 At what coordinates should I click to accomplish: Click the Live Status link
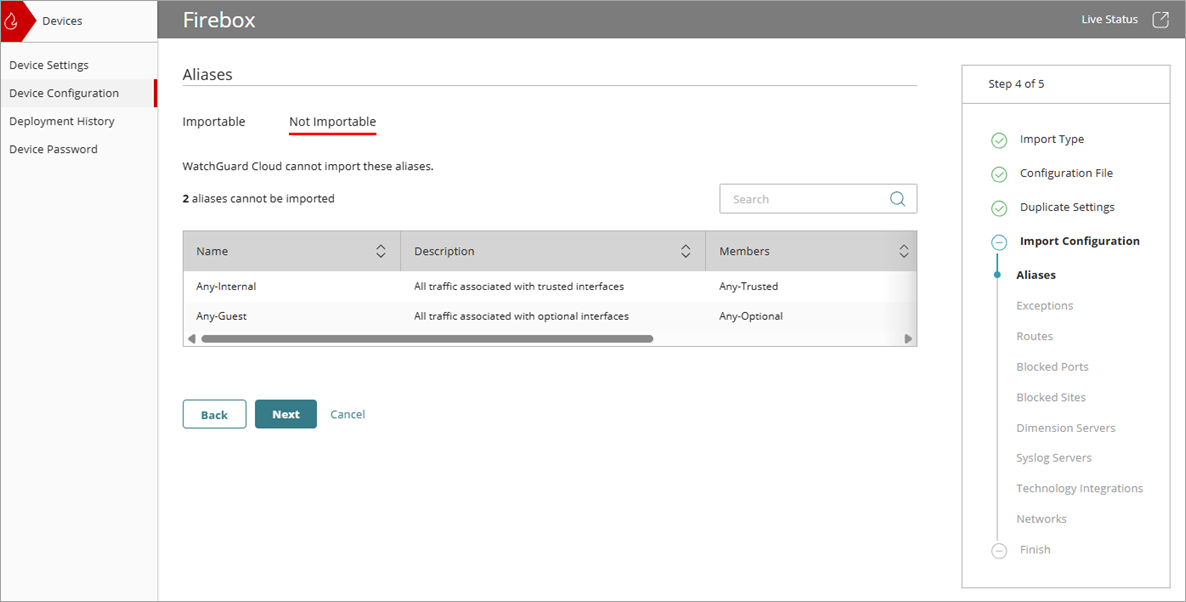point(1110,20)
